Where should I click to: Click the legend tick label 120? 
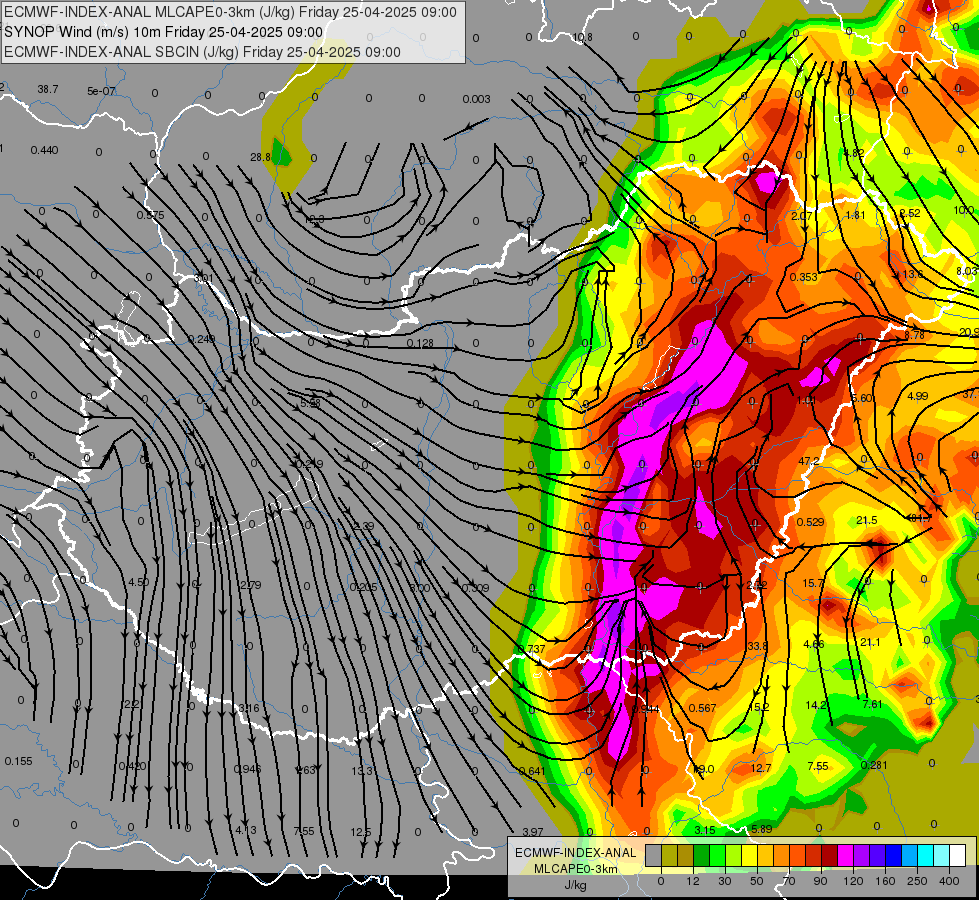tap(853, 881)
